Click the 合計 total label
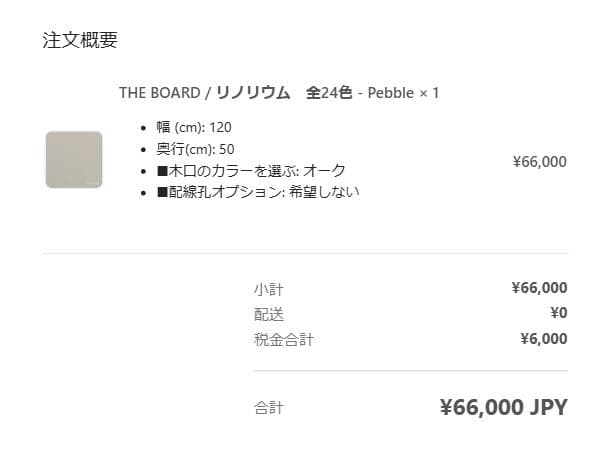 pos(269,408)
